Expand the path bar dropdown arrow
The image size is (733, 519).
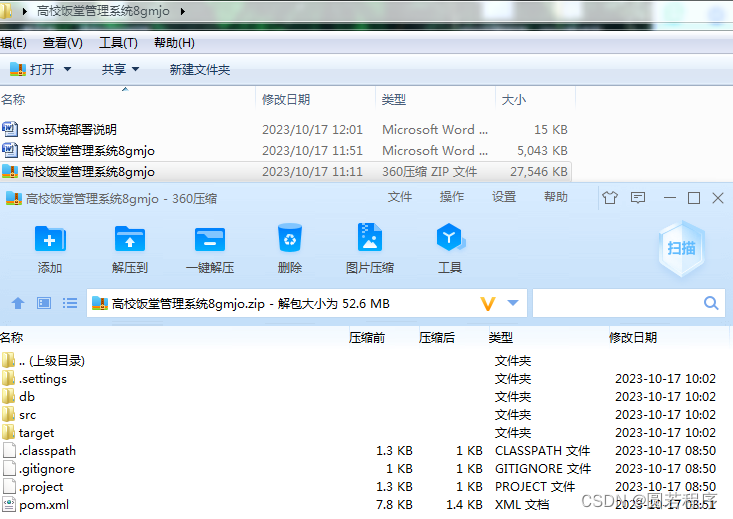(x=513, y=303)
